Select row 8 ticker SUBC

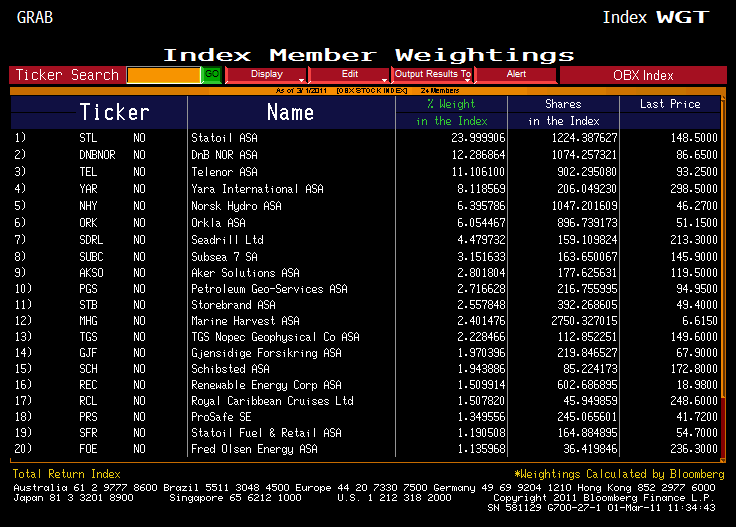coord(91,257)
